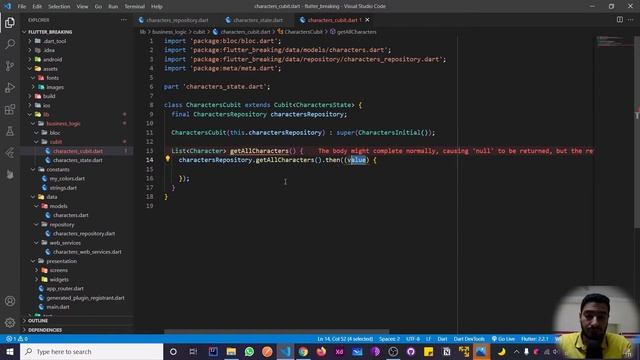Open errors and warnings count in status bar

click(17, 339)
